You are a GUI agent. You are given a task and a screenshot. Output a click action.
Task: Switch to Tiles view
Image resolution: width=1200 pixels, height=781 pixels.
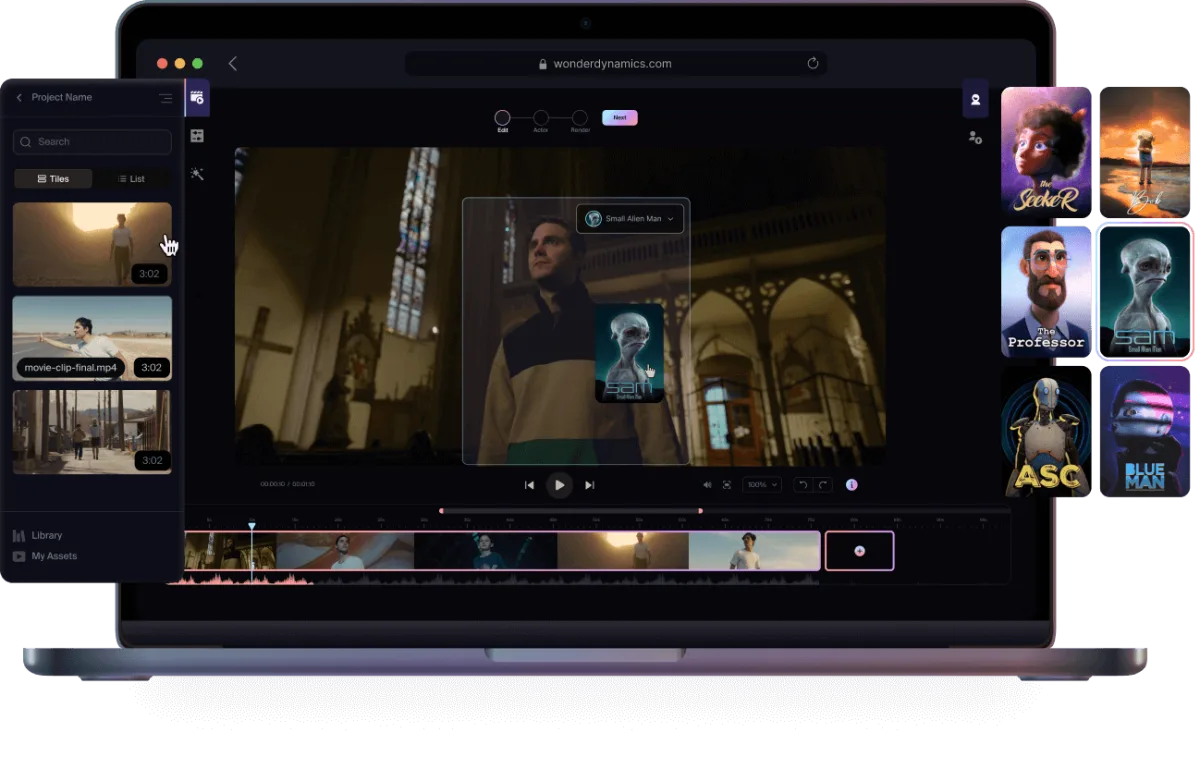tap(53, 179)
